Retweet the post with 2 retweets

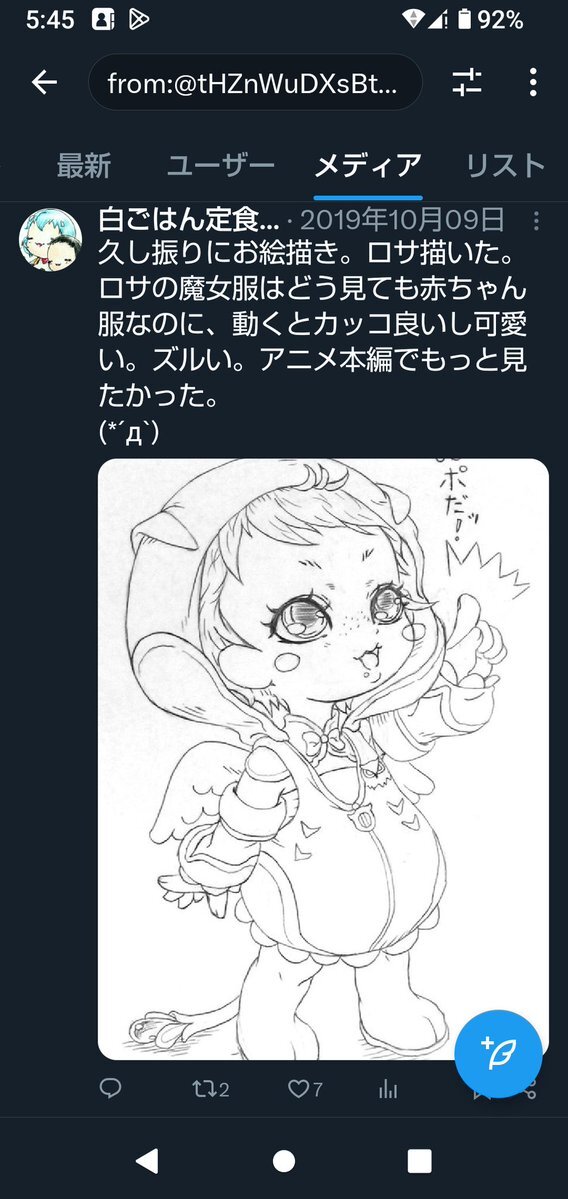[210, 1089]
